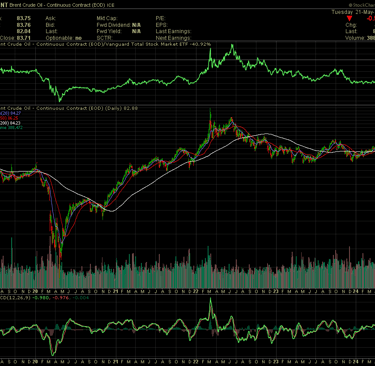
Task: Click the MACD (12,26,9) indicator label
Action: [15, 297]
